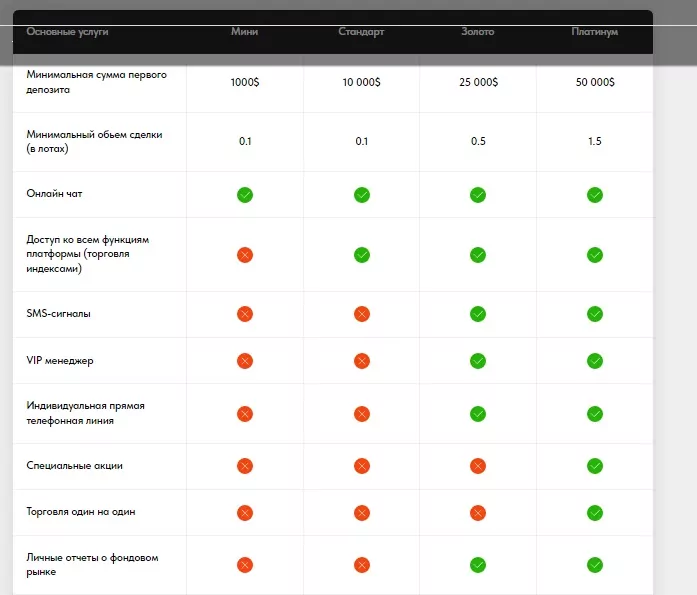The image size is (697, 595).
Task: Click green check for Индивидуальная телефонная линия, Платинум
Action: 595,414
